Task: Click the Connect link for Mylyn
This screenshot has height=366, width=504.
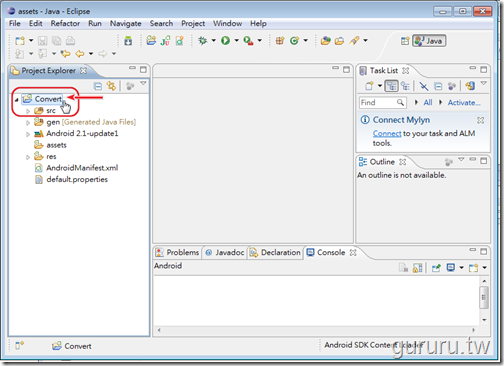Action: point(387,133)
